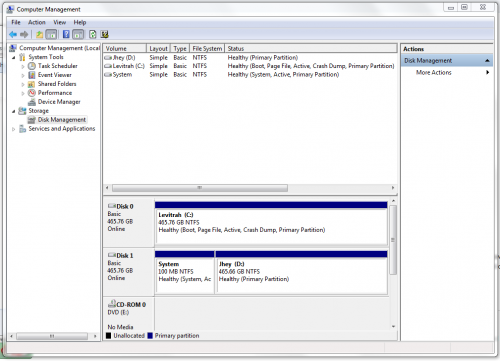The width and height of the screenshot is (500, 361).
Task: Click the CD-ROM 0 drive icon
Action: point(112,304)
